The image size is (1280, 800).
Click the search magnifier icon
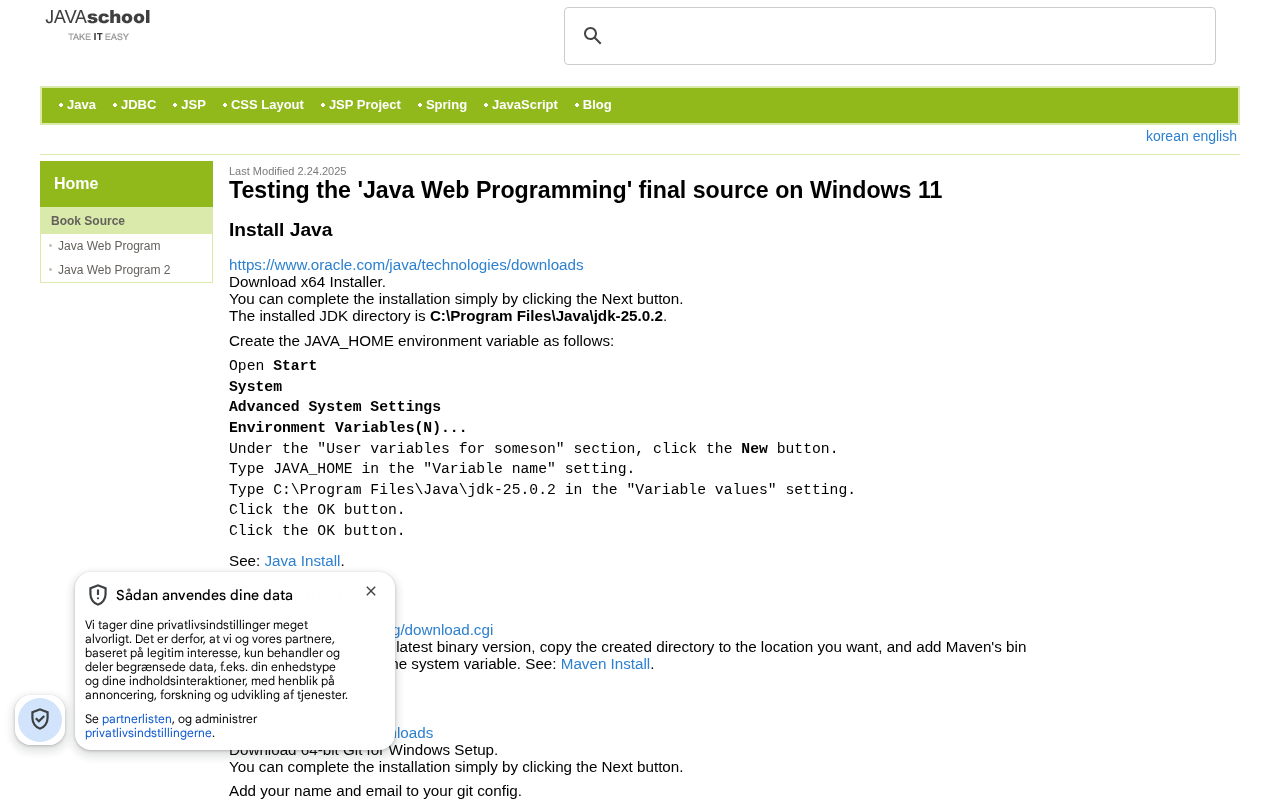click(592, 36)
